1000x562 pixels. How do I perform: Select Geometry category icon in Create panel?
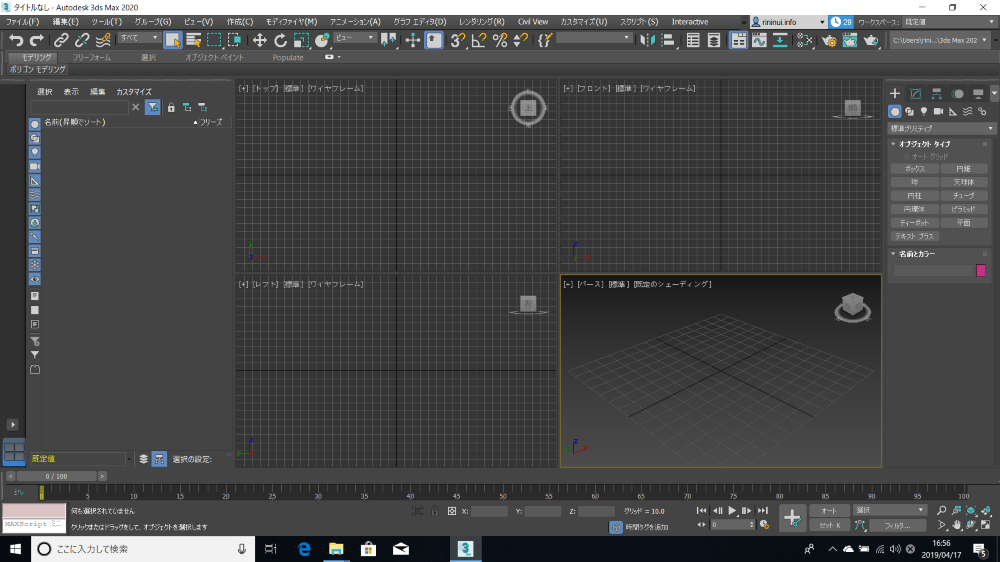point(895,112)
